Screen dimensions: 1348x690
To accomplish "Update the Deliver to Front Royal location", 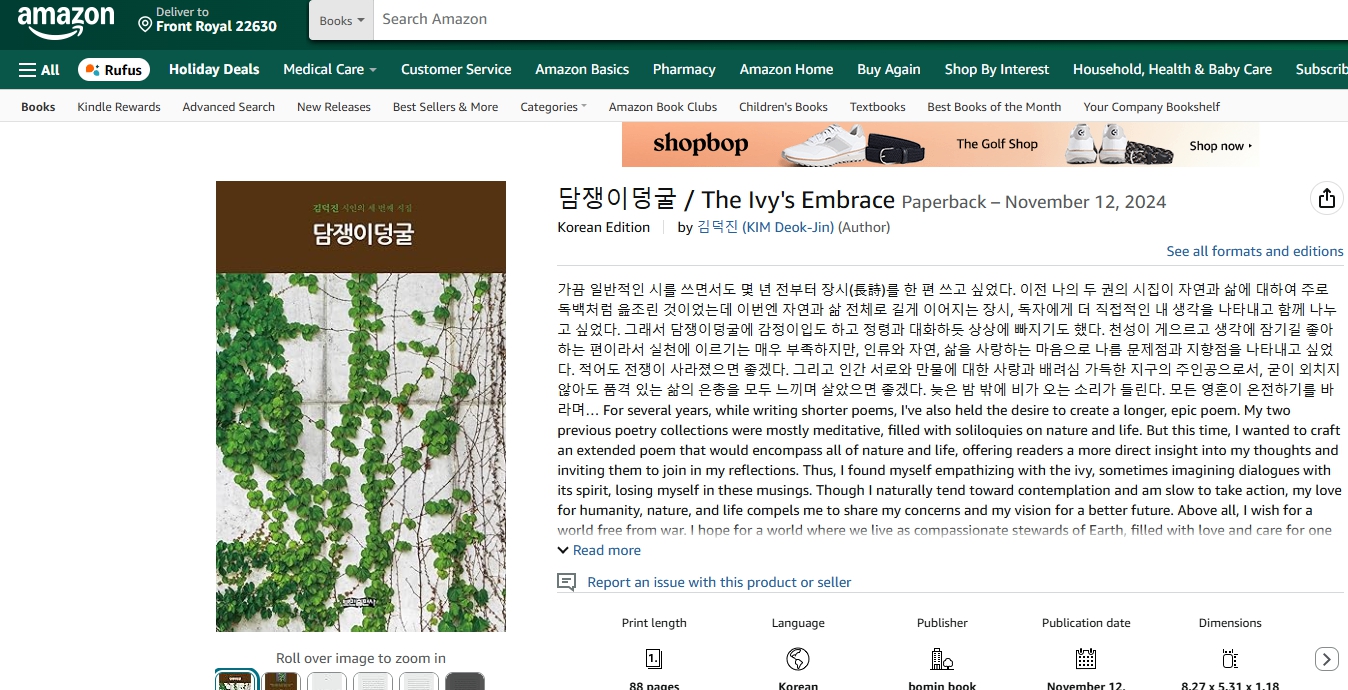I will coord(208,20).
